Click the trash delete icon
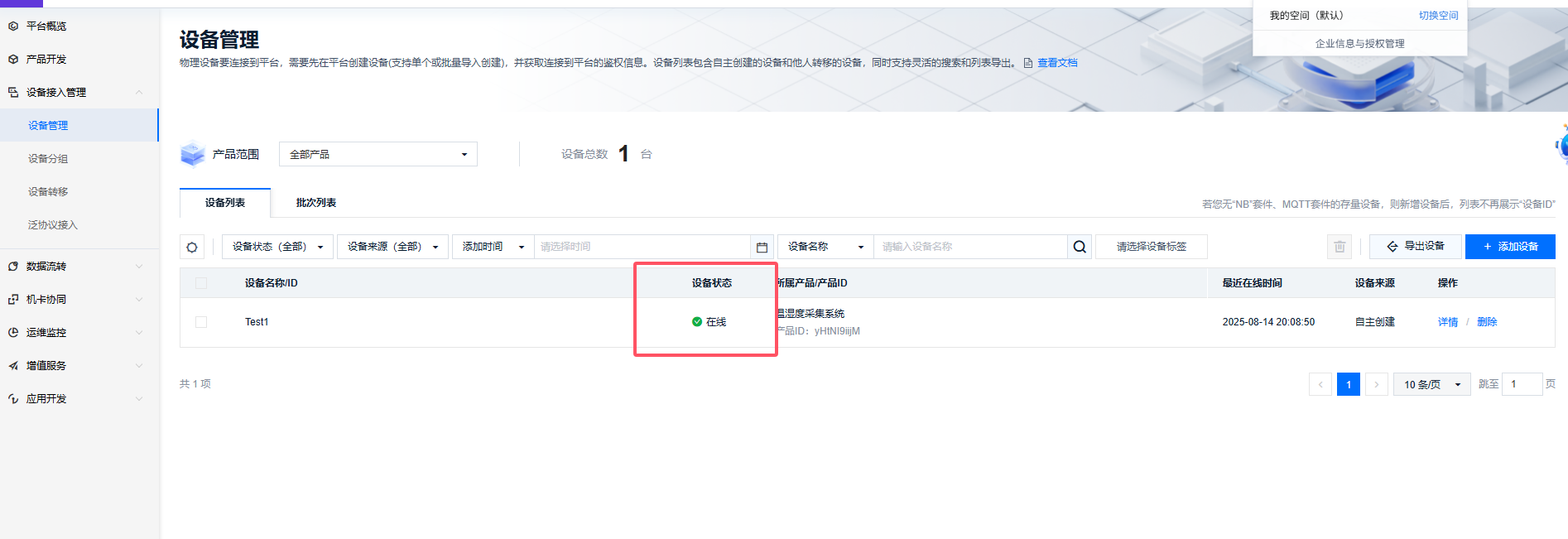 tap(1340, 247)
